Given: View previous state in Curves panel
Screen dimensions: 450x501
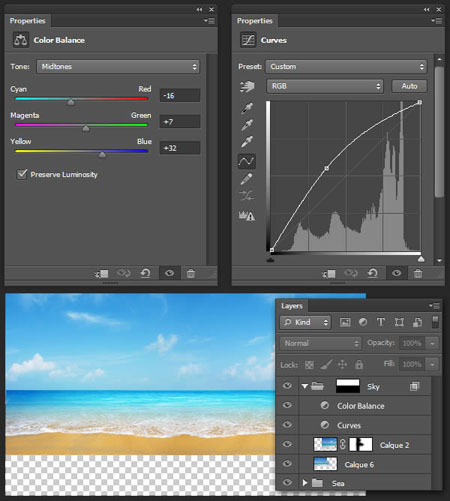Looking at the screenshot, I should 351,273.
